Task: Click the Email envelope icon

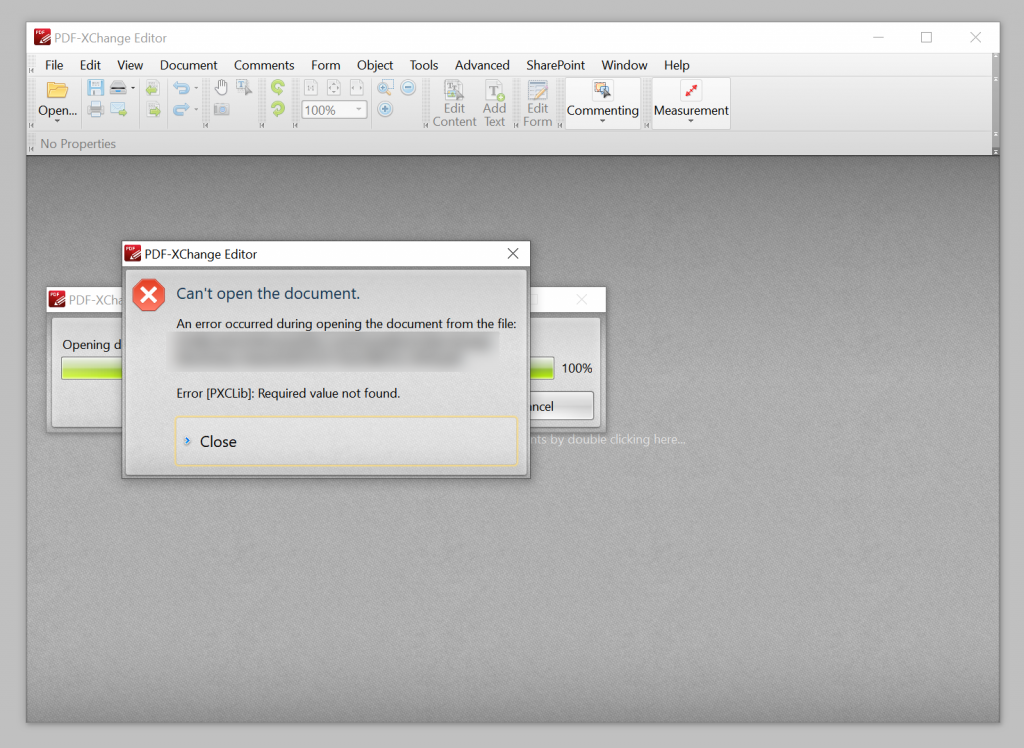Action: click(118, 109)
